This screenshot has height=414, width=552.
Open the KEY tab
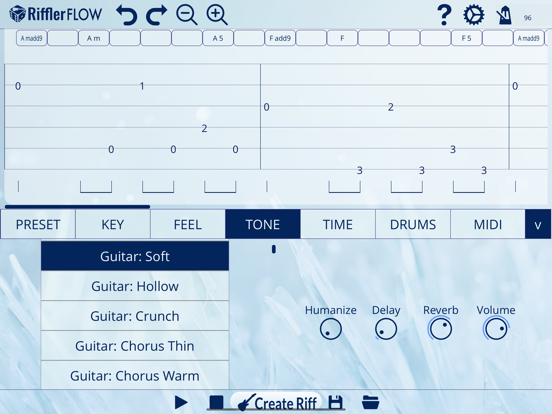click(x=113, y=224)
